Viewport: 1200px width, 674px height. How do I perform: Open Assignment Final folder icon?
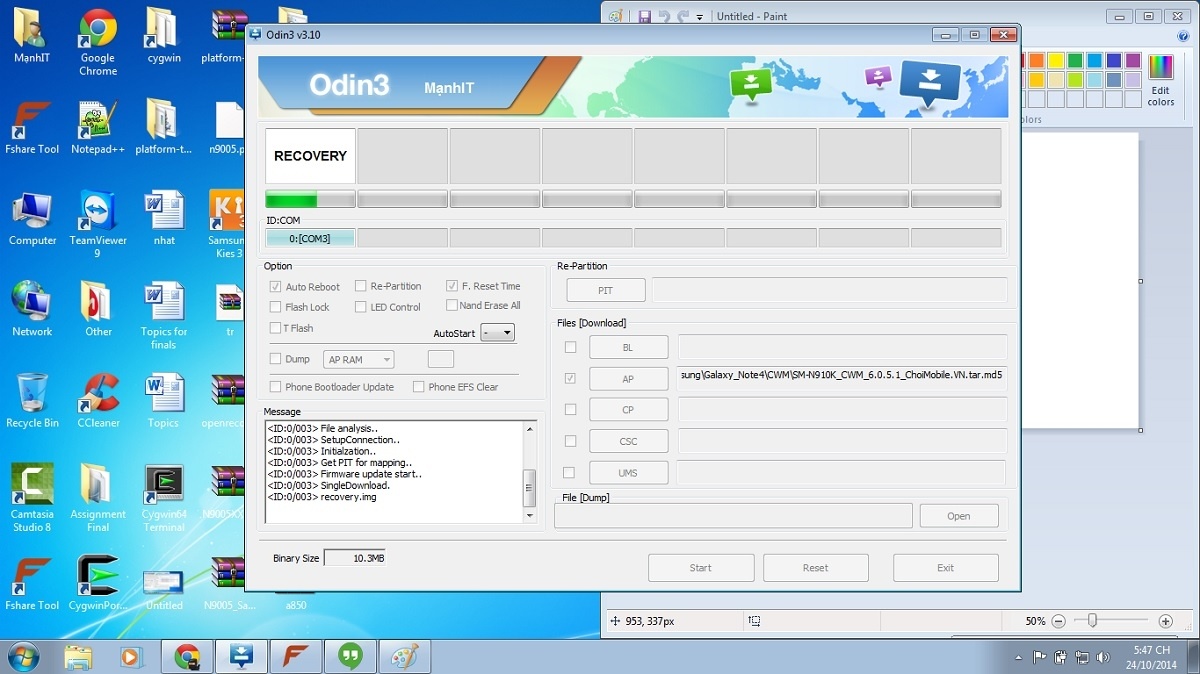(x=98, y=497)
